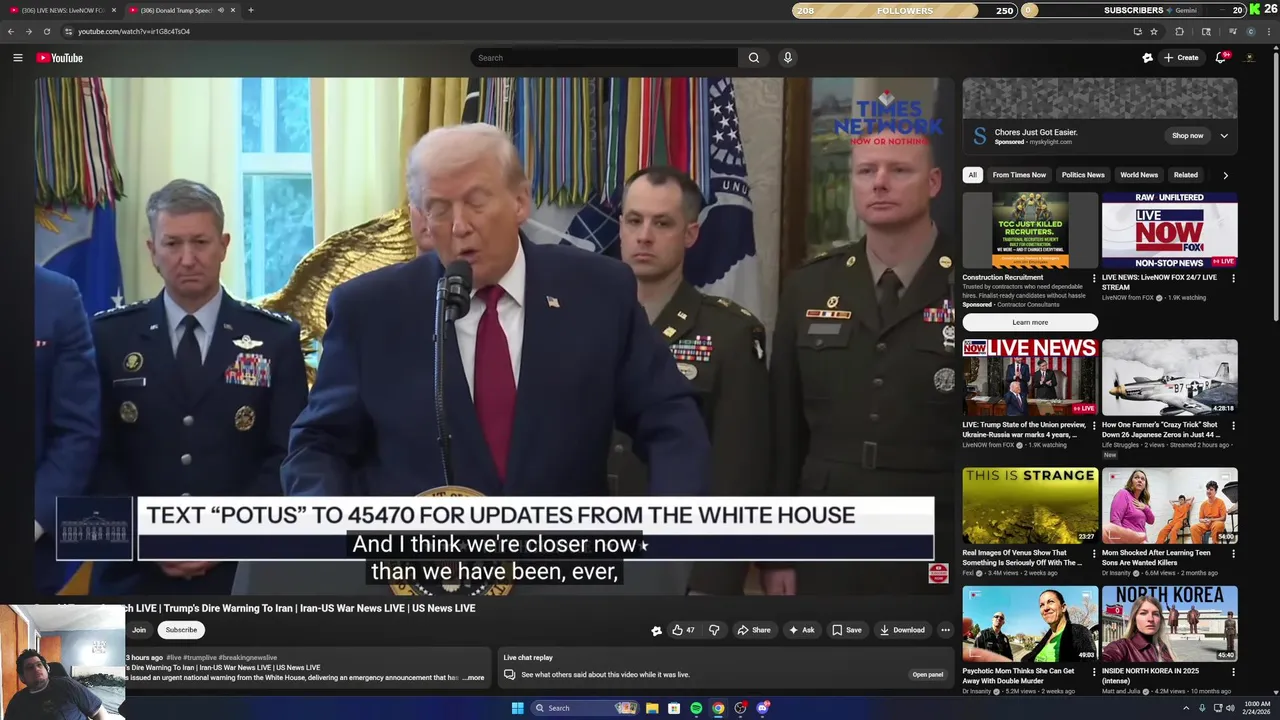This screenshot has height=720, width=1280.
Task: Select the Related chip
Action: coord(1186,175)
